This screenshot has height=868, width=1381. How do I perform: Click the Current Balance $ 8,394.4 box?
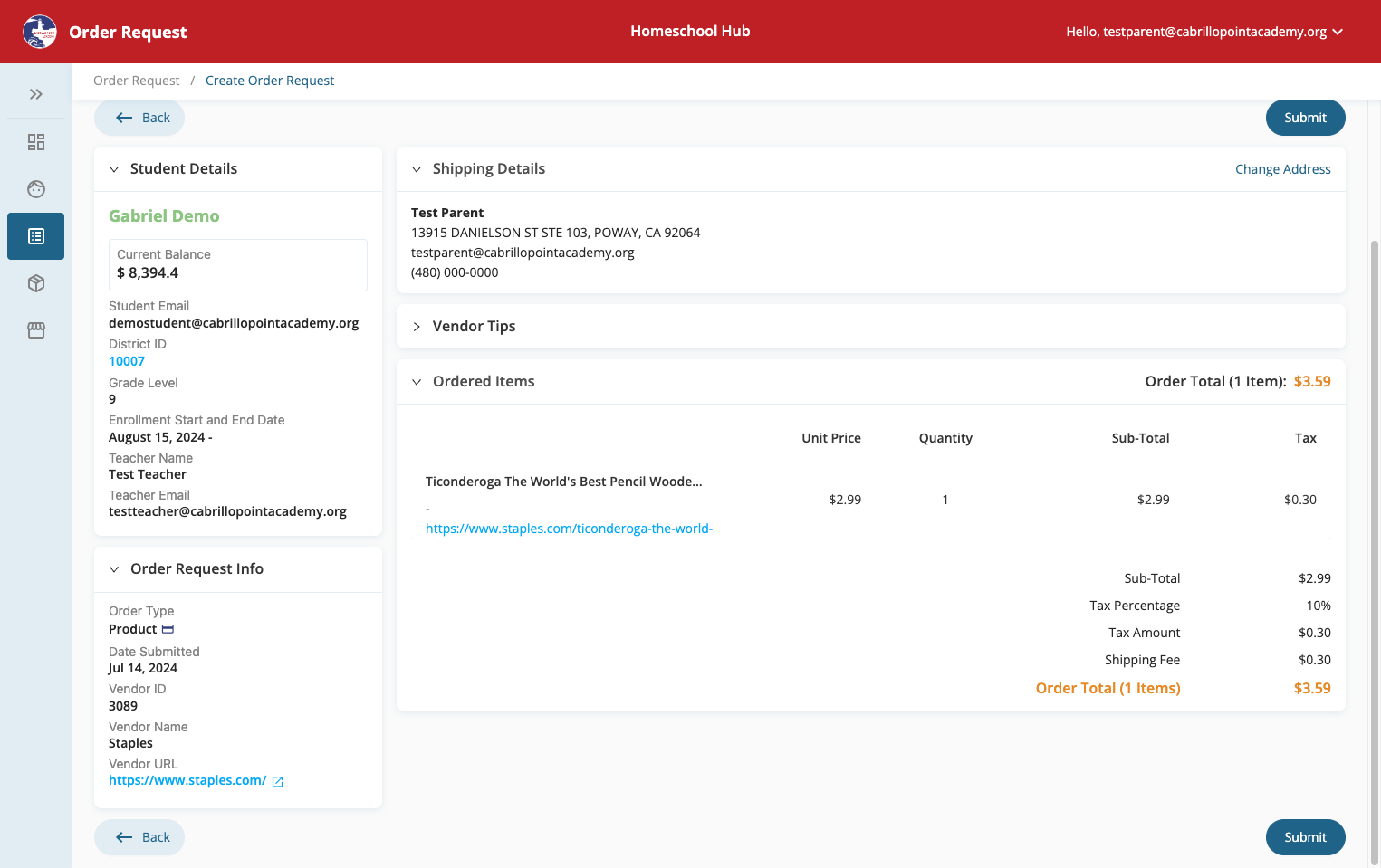(x=238, y=265)
